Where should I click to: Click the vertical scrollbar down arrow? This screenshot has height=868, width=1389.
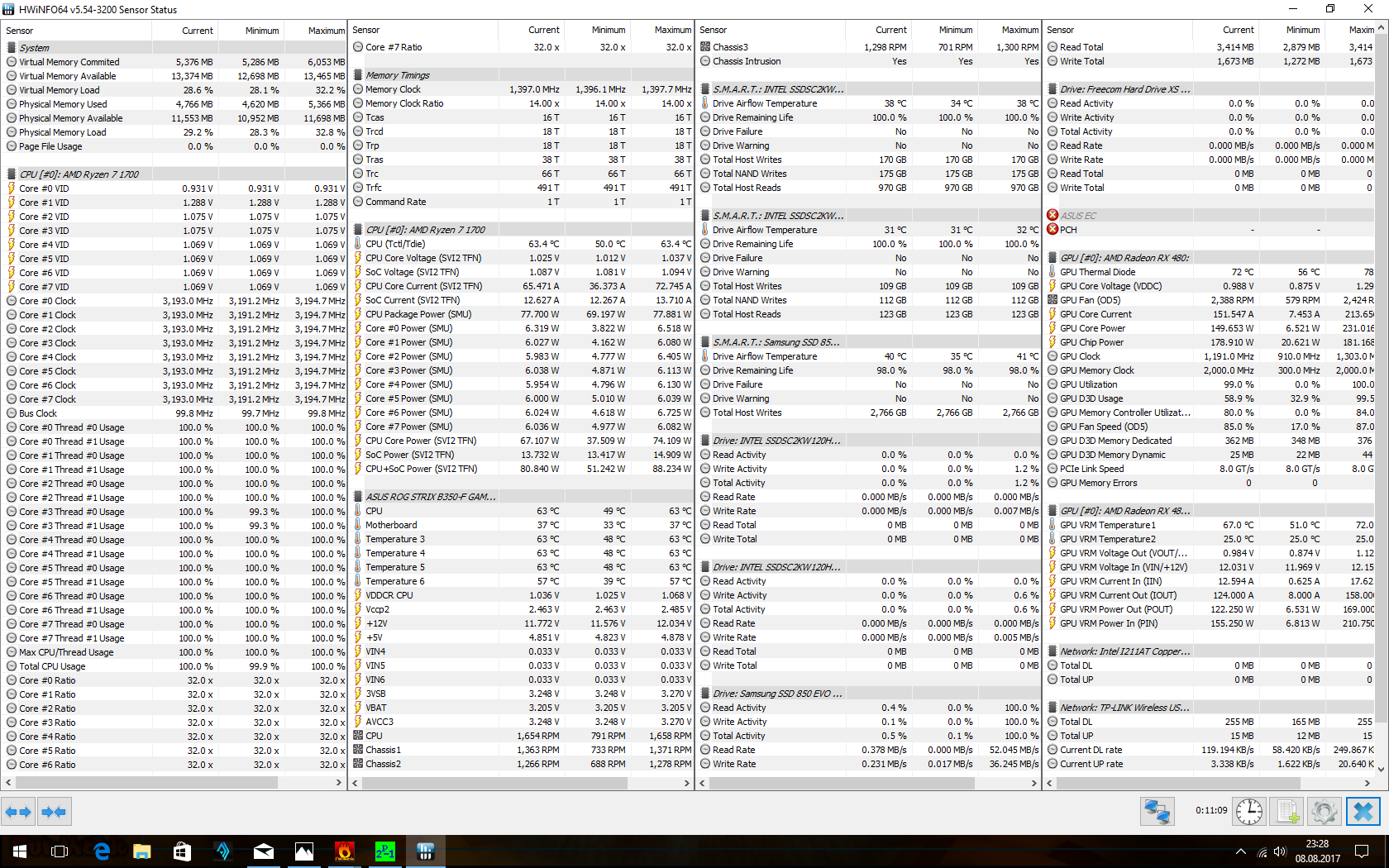pyautogui.click(x=1382, y=769)
